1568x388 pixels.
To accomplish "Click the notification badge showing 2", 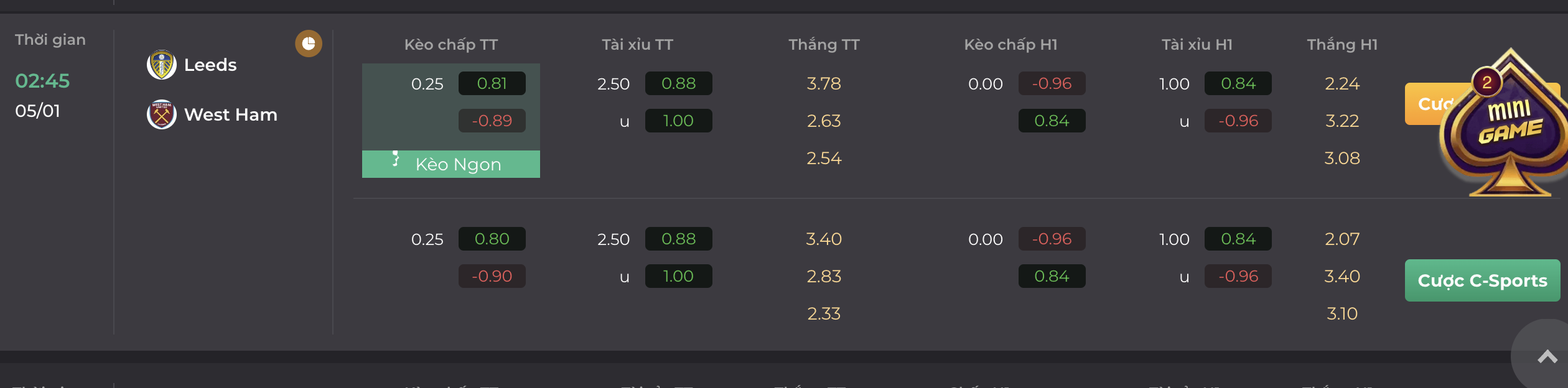I will pos(1487,82).
